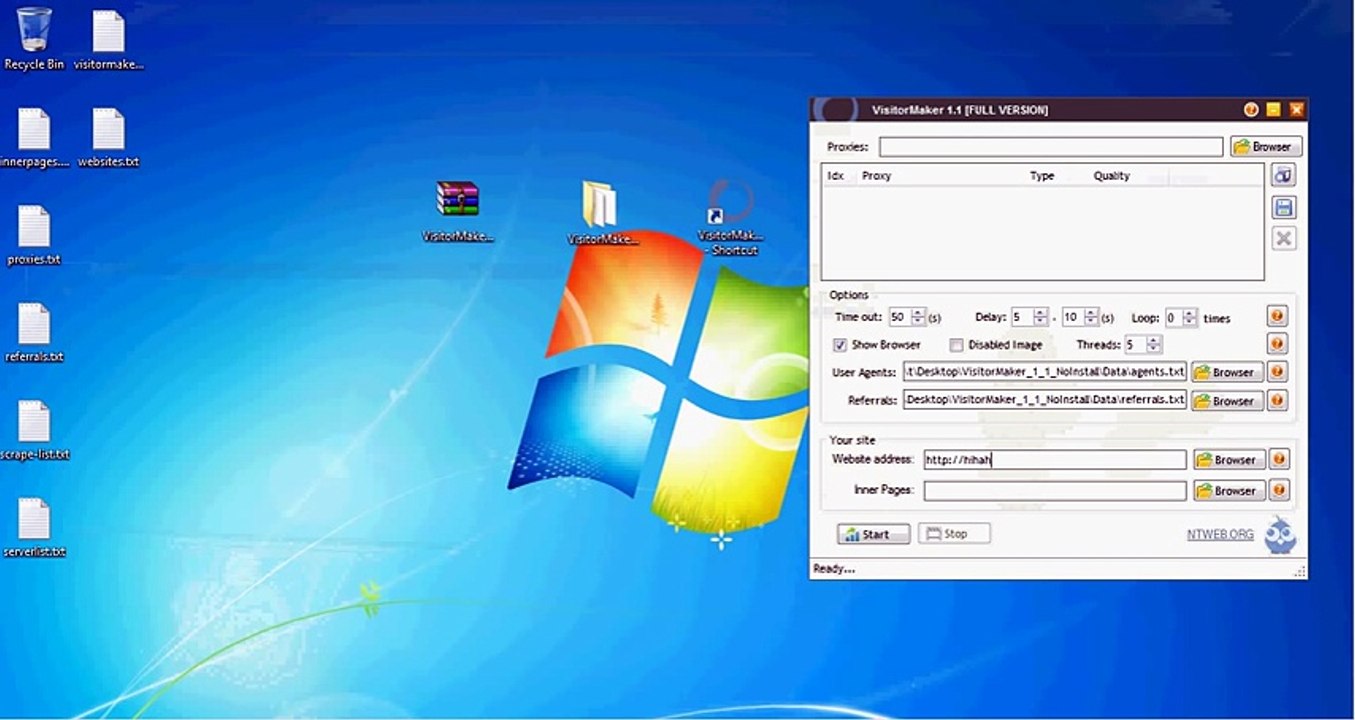Viewport: 1355px width, 720px height.
Task: Click the help icon on the Threads row
Action: click(1277, 344)
